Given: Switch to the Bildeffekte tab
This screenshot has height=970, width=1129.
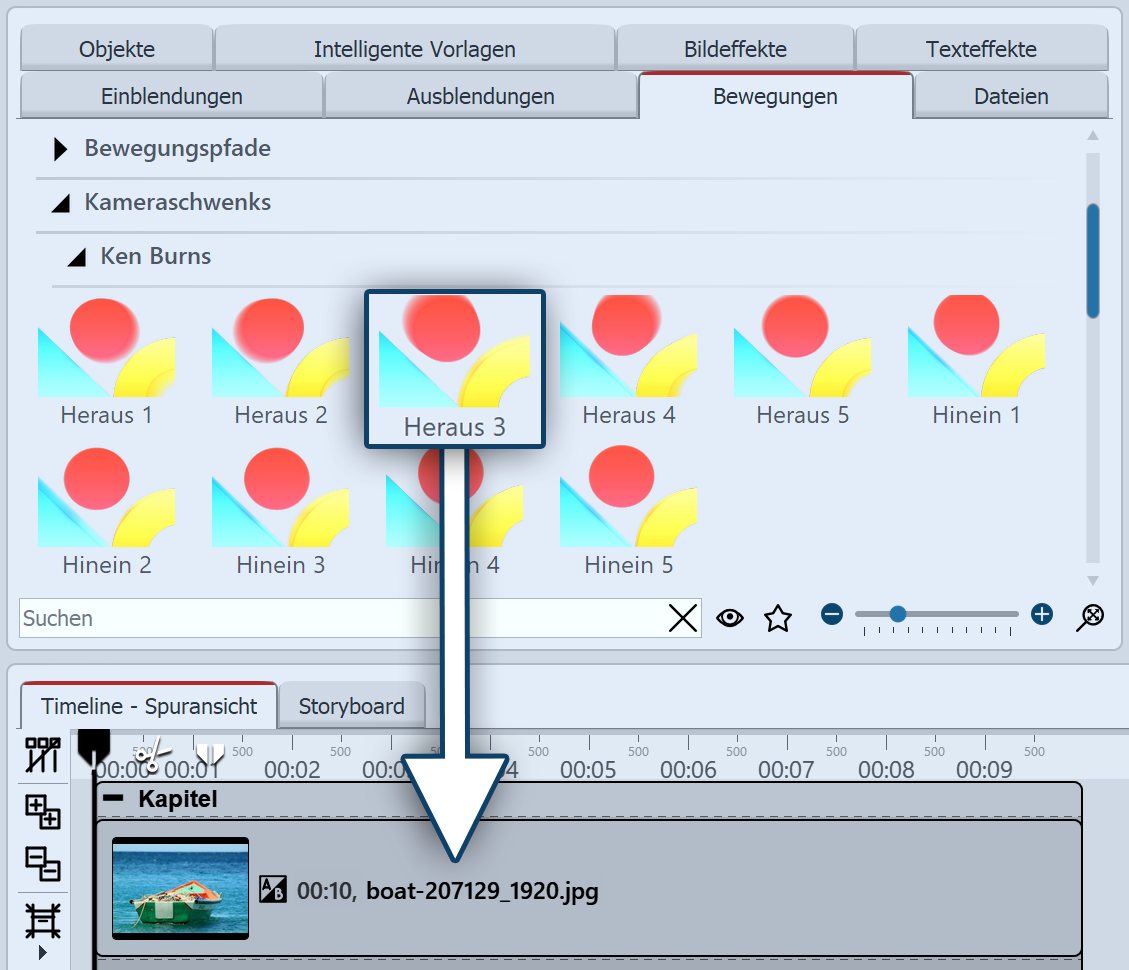Looking at the screenshot, I should (735, 48).
